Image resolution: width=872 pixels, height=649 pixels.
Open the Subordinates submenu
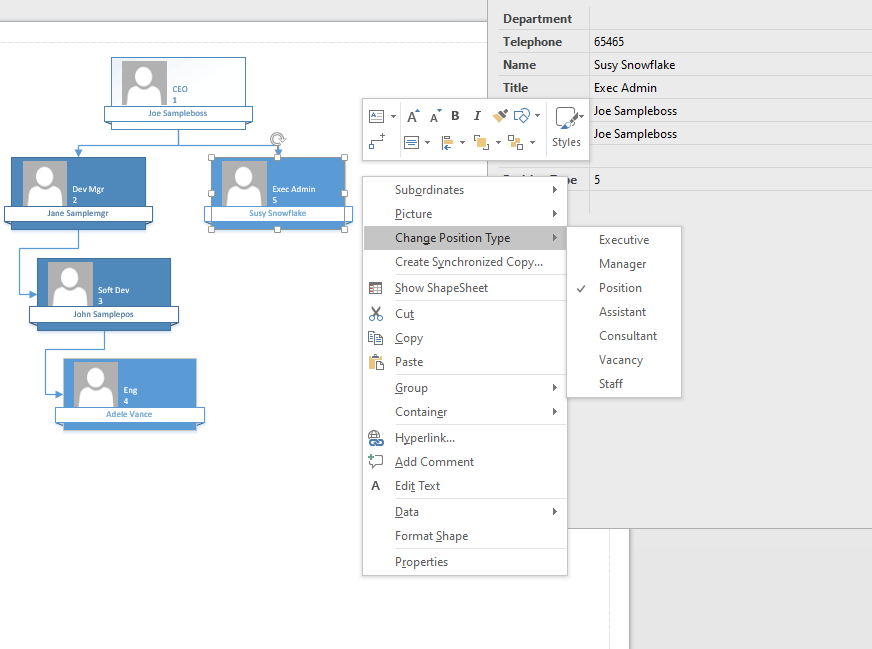coord(465,190)
